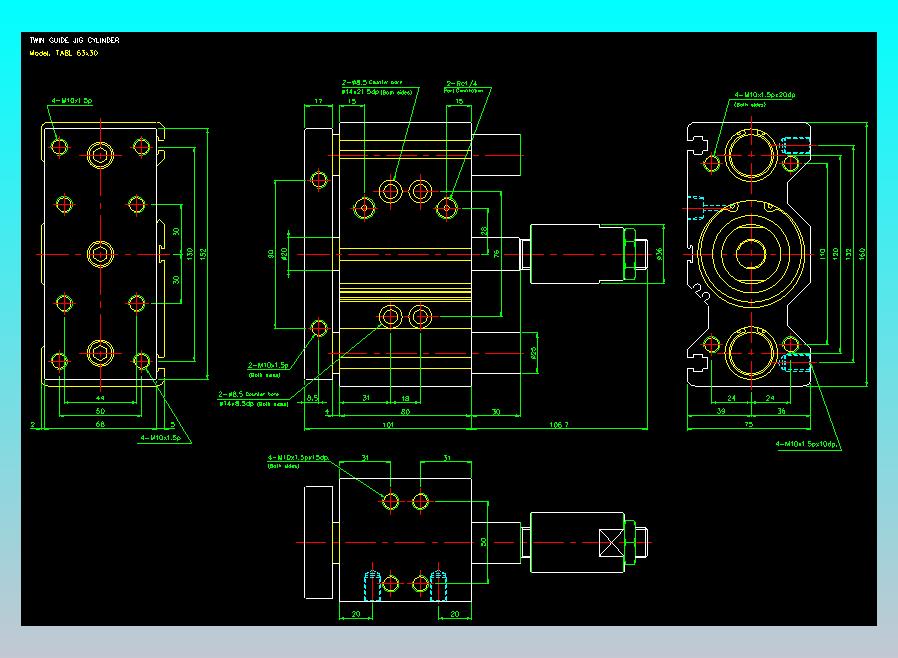Select the 2-M10x1.5p both sides note

click(267, 369)
